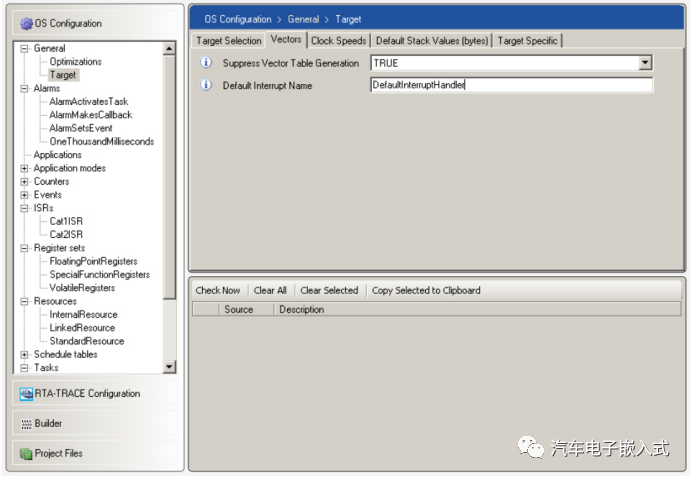Collapse the ISRs tree node

(25, 208)
